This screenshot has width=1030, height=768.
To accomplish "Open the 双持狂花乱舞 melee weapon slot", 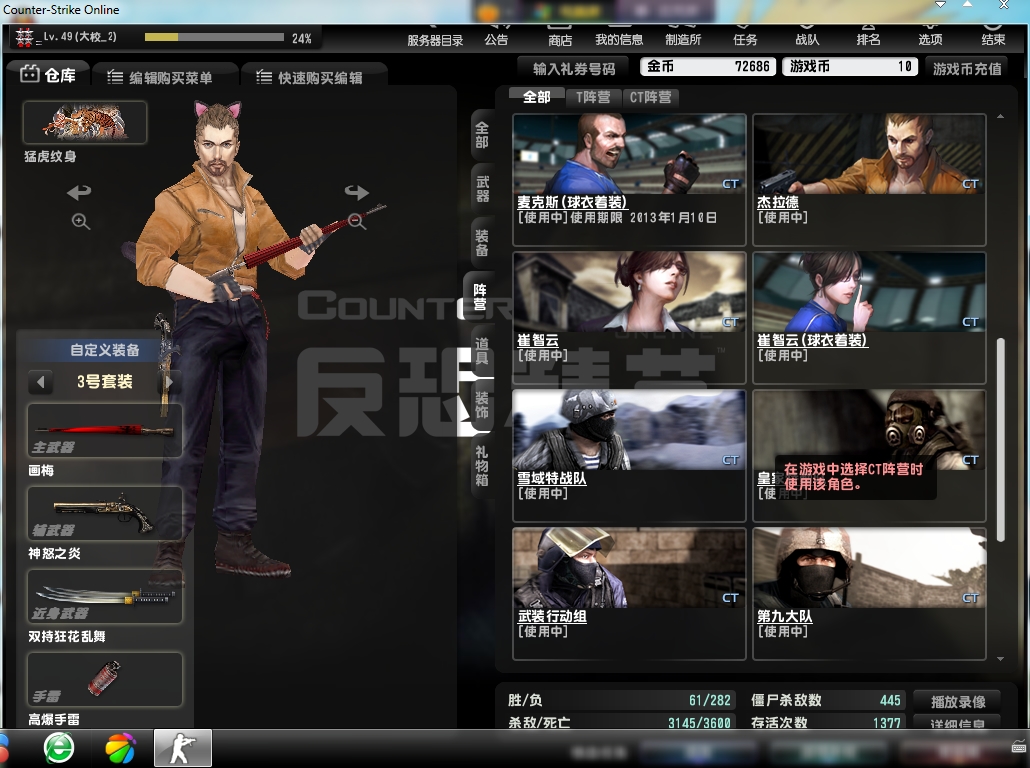I will pyautogui.click(x=104, y=597).
